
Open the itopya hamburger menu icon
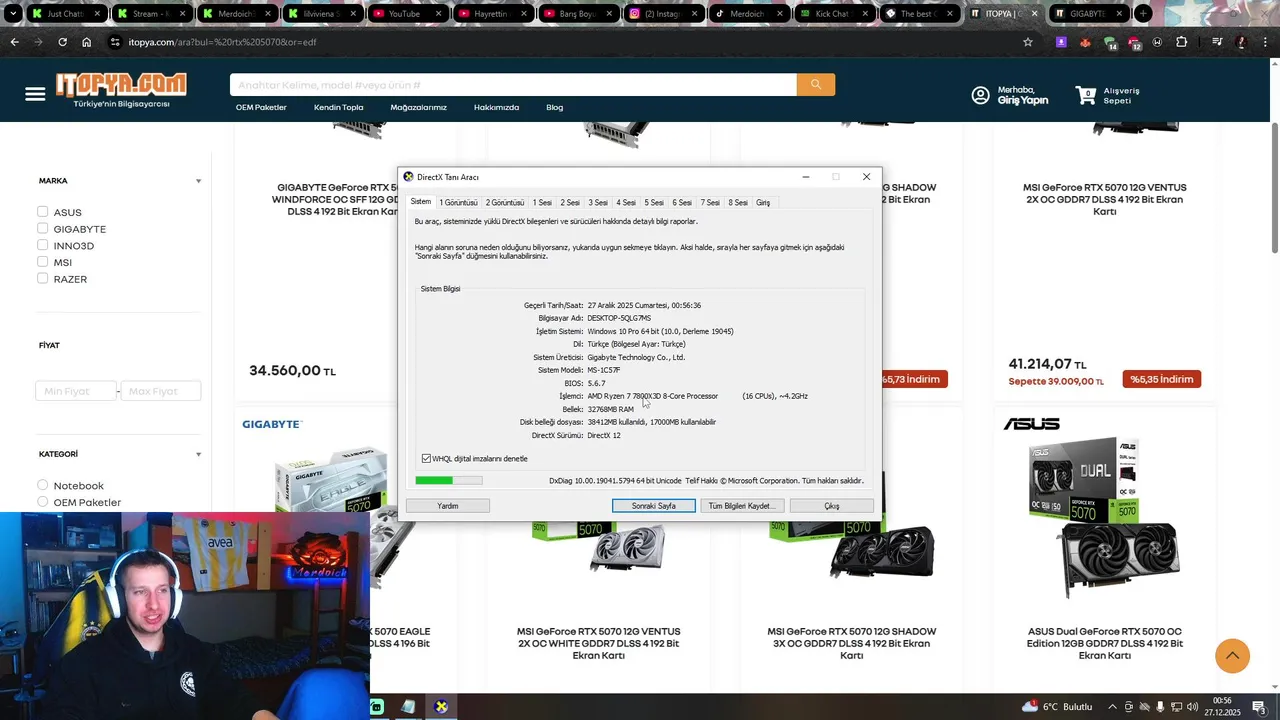(35, 94)
